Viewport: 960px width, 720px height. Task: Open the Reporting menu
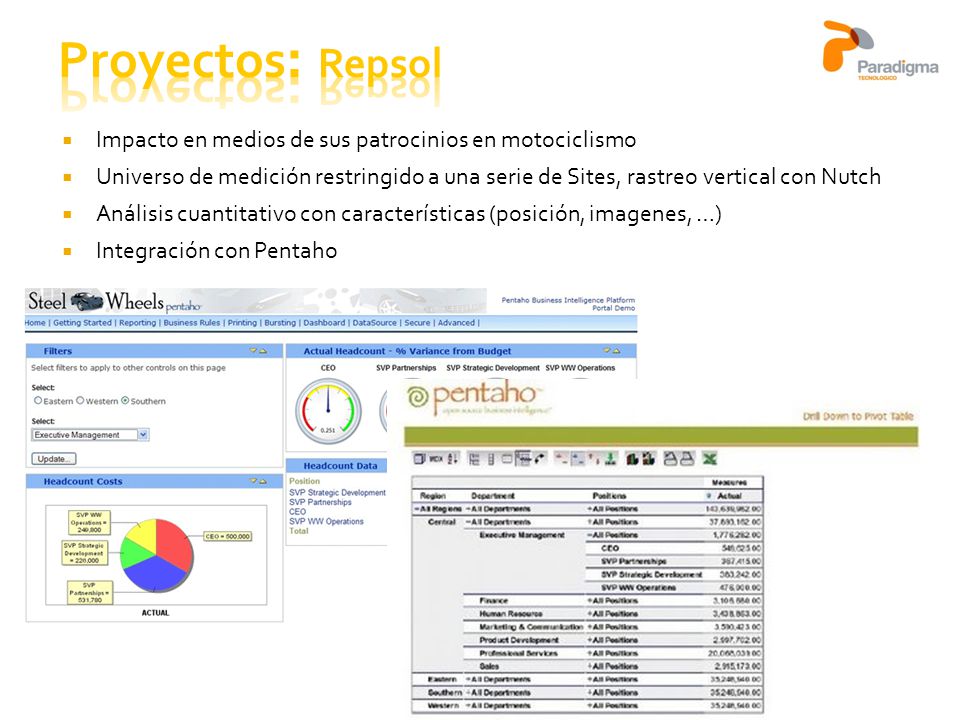137,323
